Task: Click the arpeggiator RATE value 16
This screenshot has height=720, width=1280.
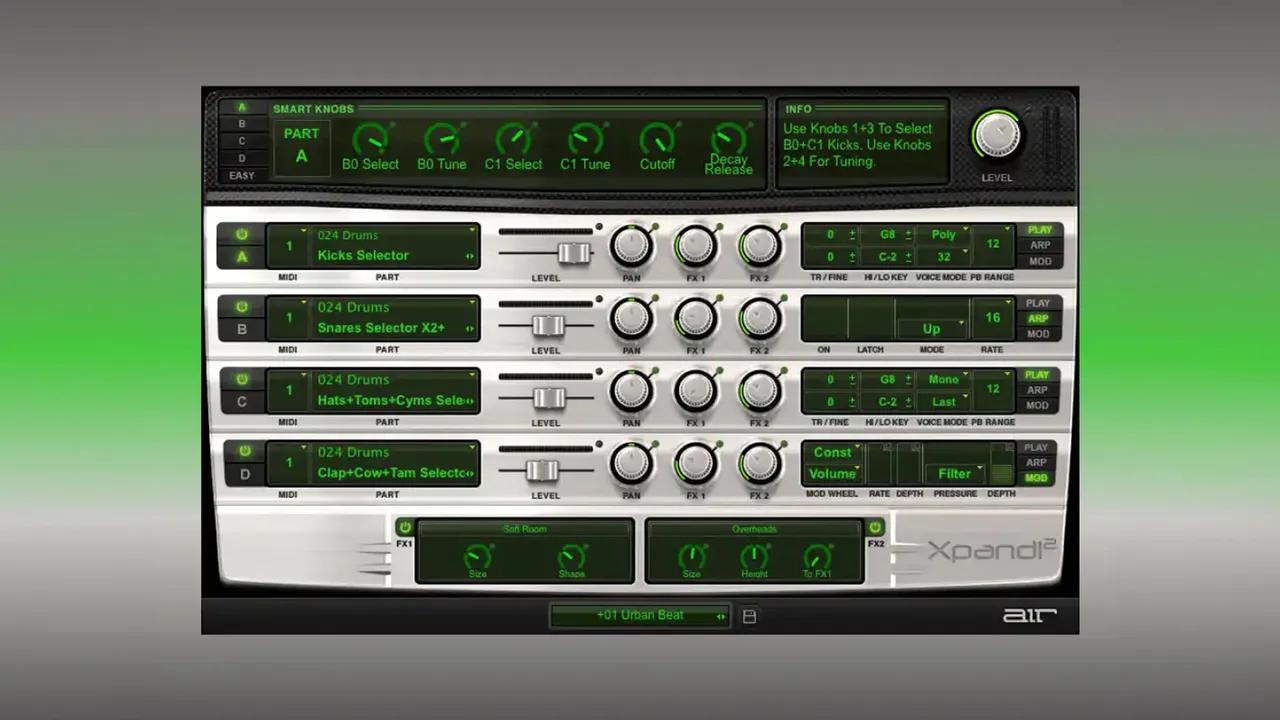Action: click(993, 318)
